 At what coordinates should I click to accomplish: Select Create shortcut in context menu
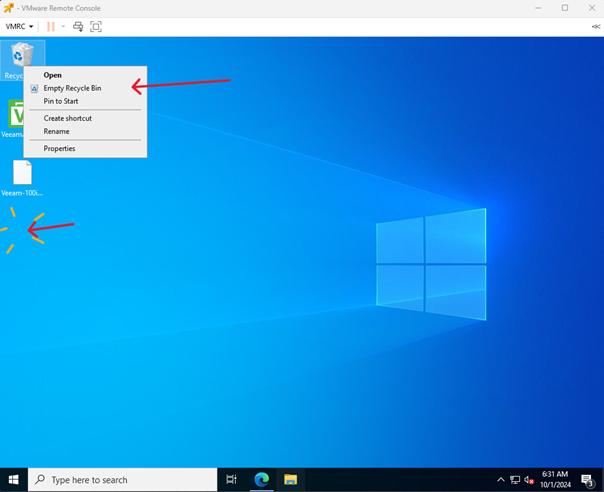click(x=67, y=118)
